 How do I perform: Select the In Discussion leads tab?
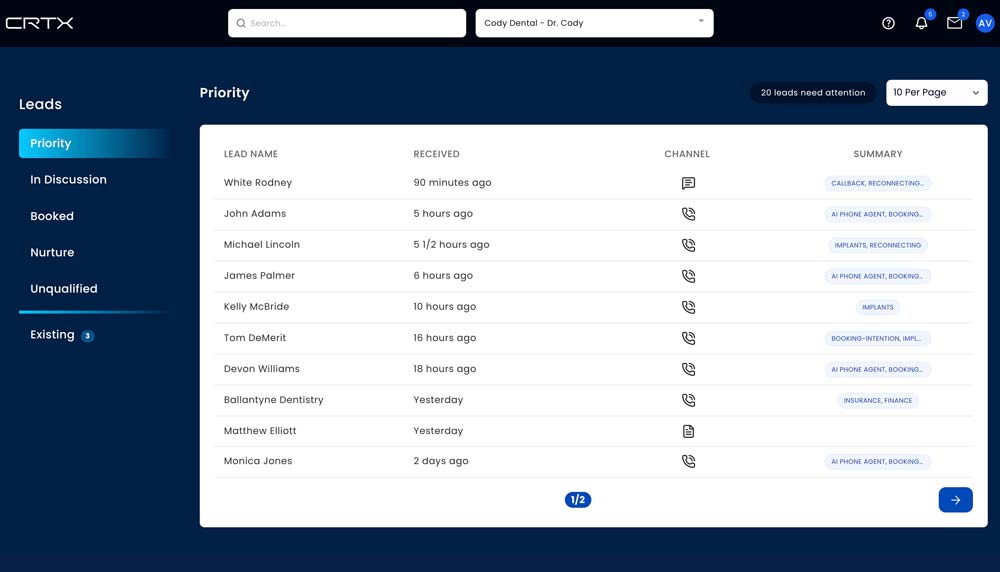[68, 180]
